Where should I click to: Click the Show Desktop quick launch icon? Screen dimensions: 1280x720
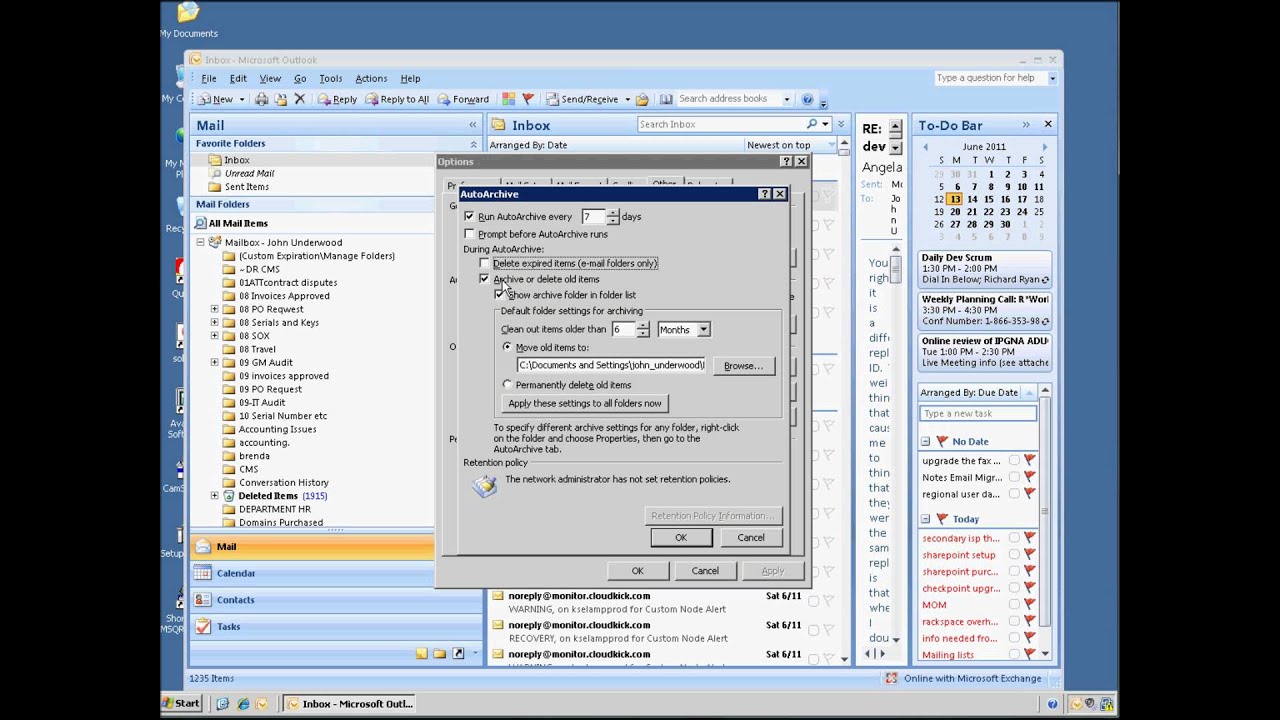point(223,704)
